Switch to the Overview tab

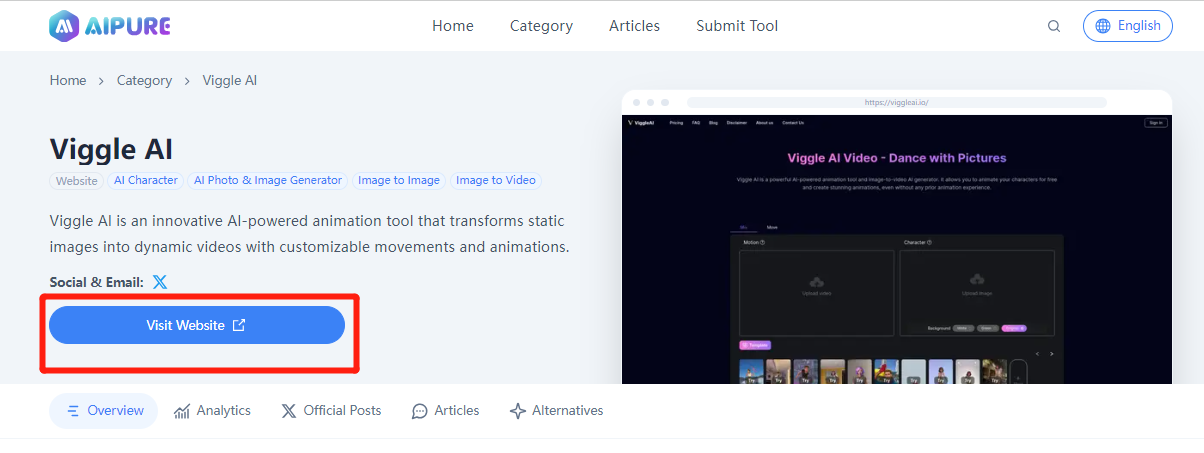(x=104, y=411)
